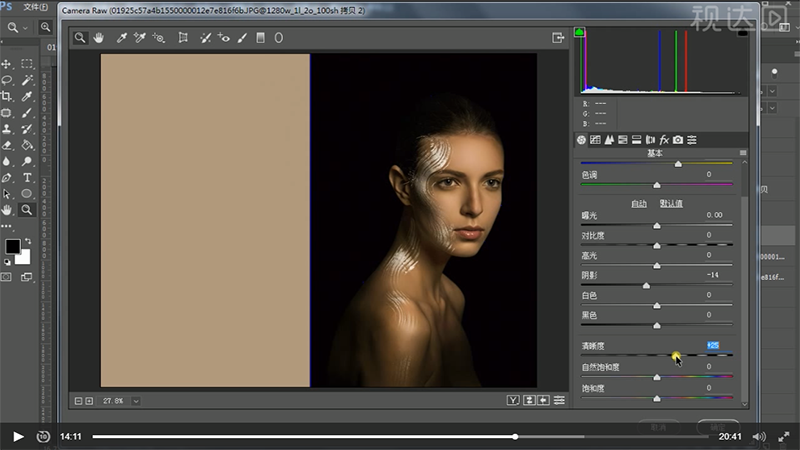Swap before and after settings

click(529, 401)
